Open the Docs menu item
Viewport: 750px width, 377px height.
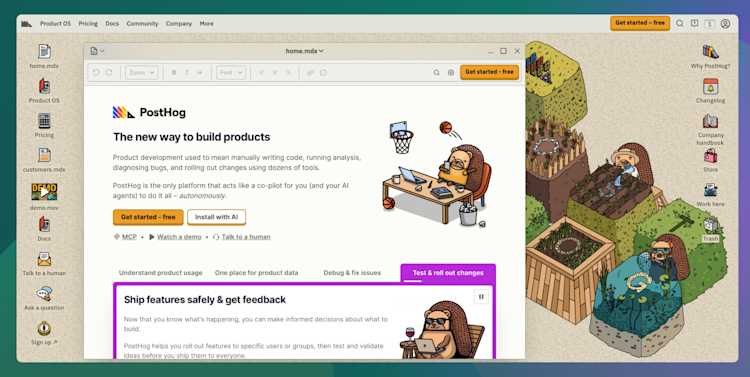point(112,23)
